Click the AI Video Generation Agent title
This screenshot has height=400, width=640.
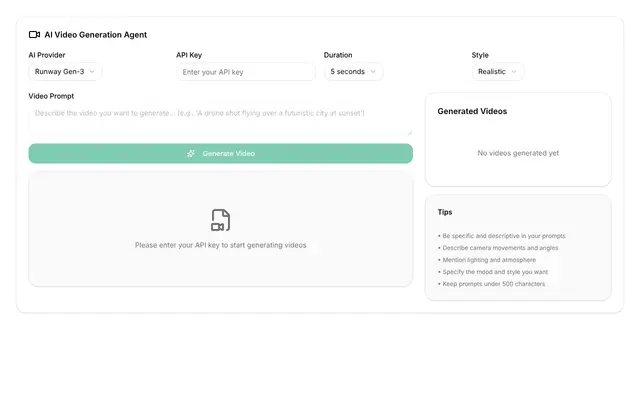(96, 35)
